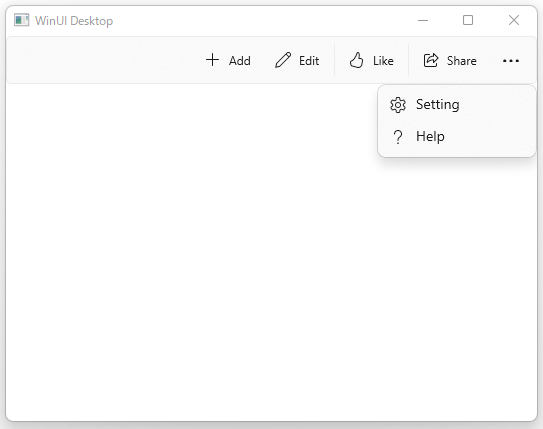Click blank command bar space left of Add

coord(104,60)
